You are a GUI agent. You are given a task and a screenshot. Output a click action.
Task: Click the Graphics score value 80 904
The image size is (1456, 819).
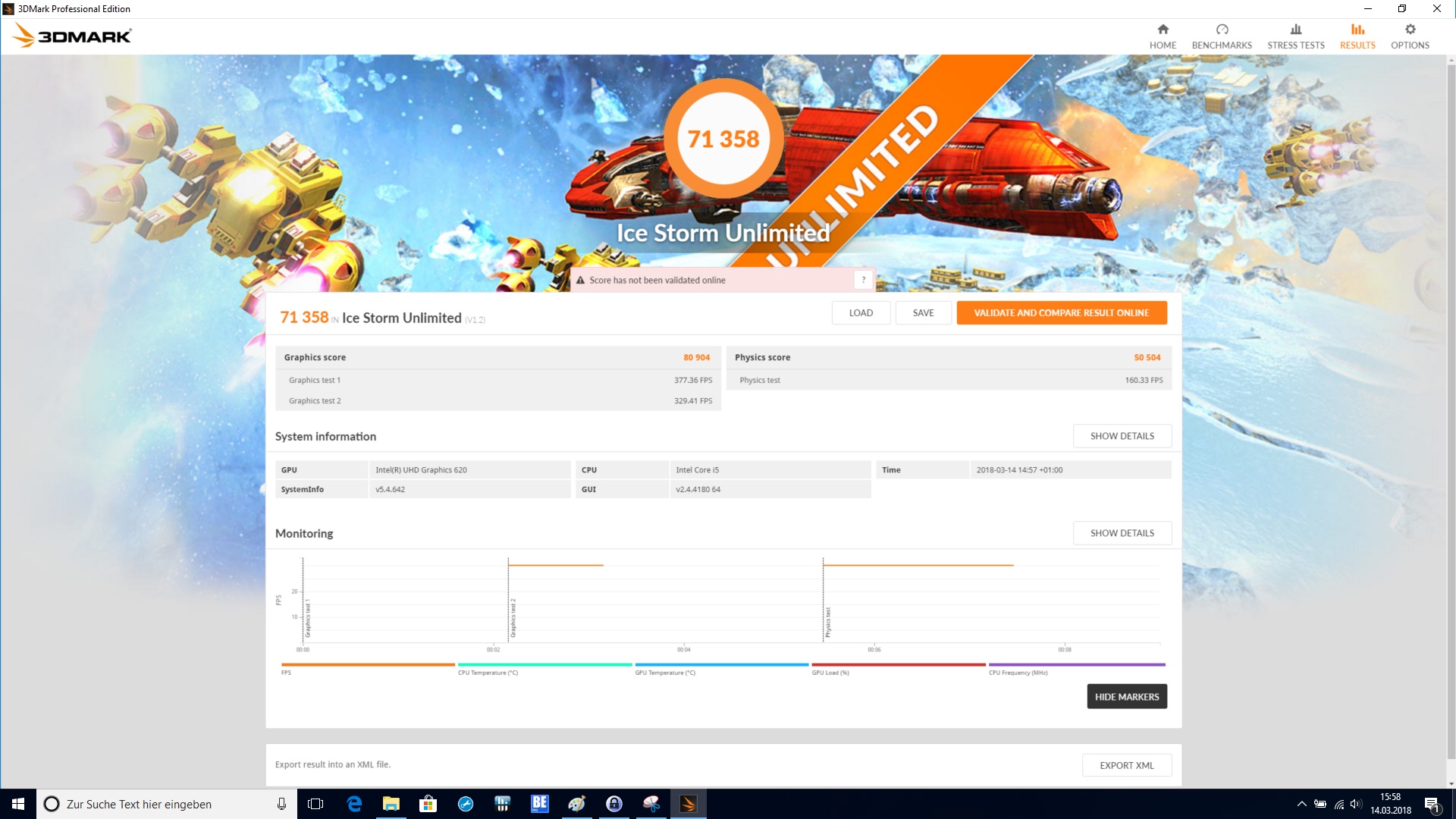(x=696, y=357)
